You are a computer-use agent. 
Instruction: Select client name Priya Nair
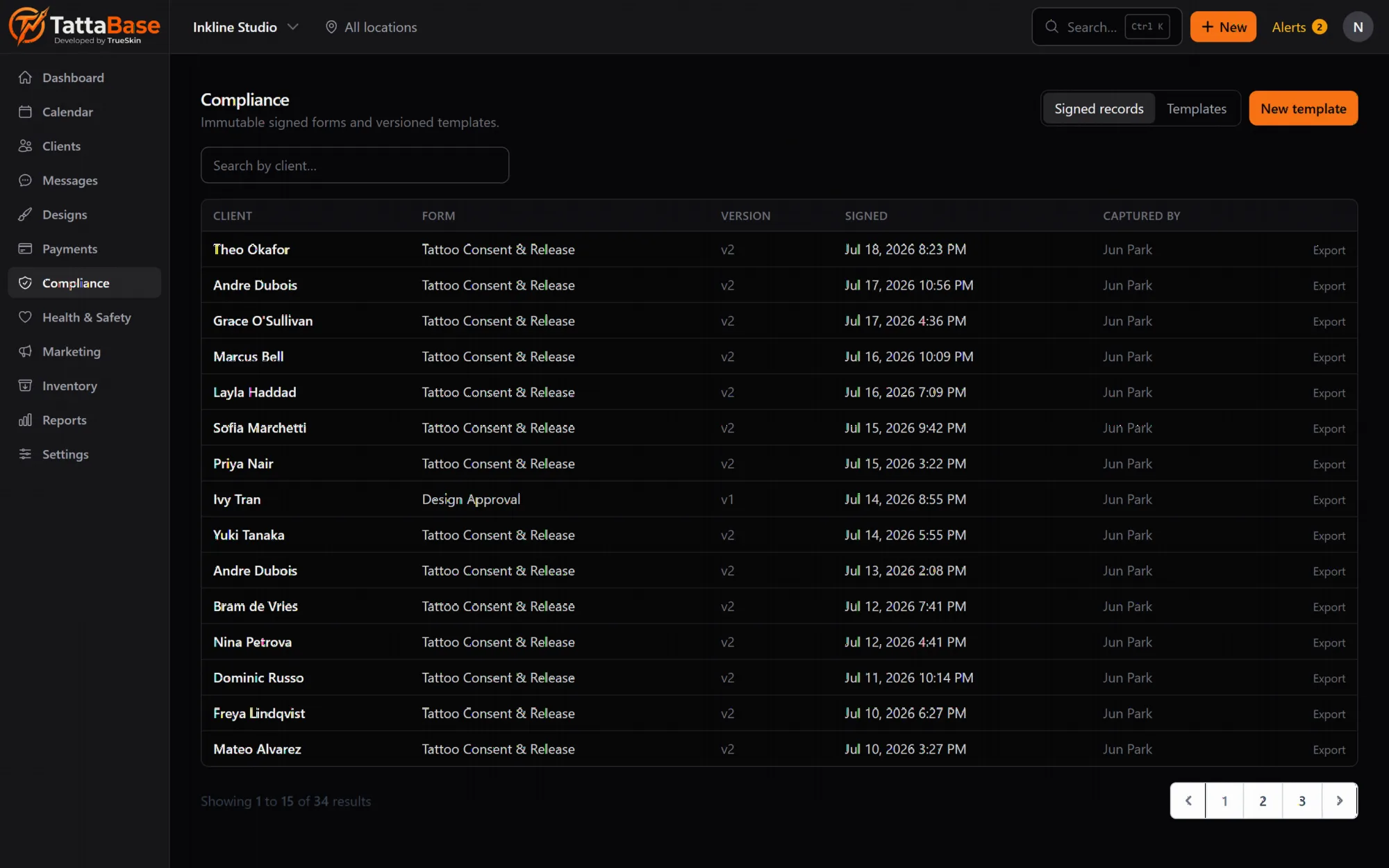coord(243,464)
